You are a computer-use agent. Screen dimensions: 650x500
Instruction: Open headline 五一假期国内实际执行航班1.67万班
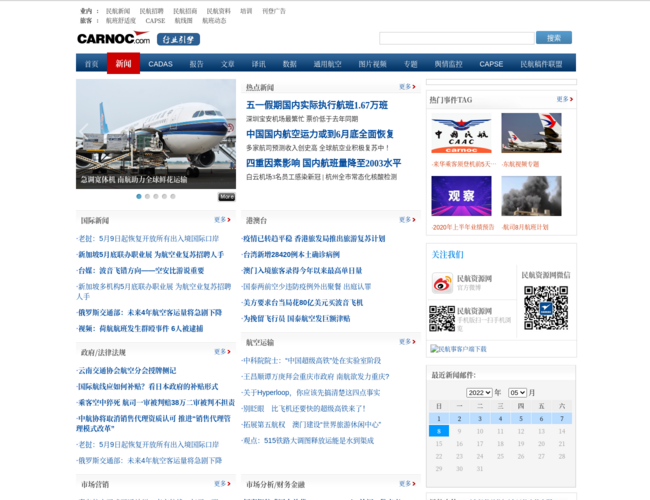pyautogui.click(x=317, y=105)
